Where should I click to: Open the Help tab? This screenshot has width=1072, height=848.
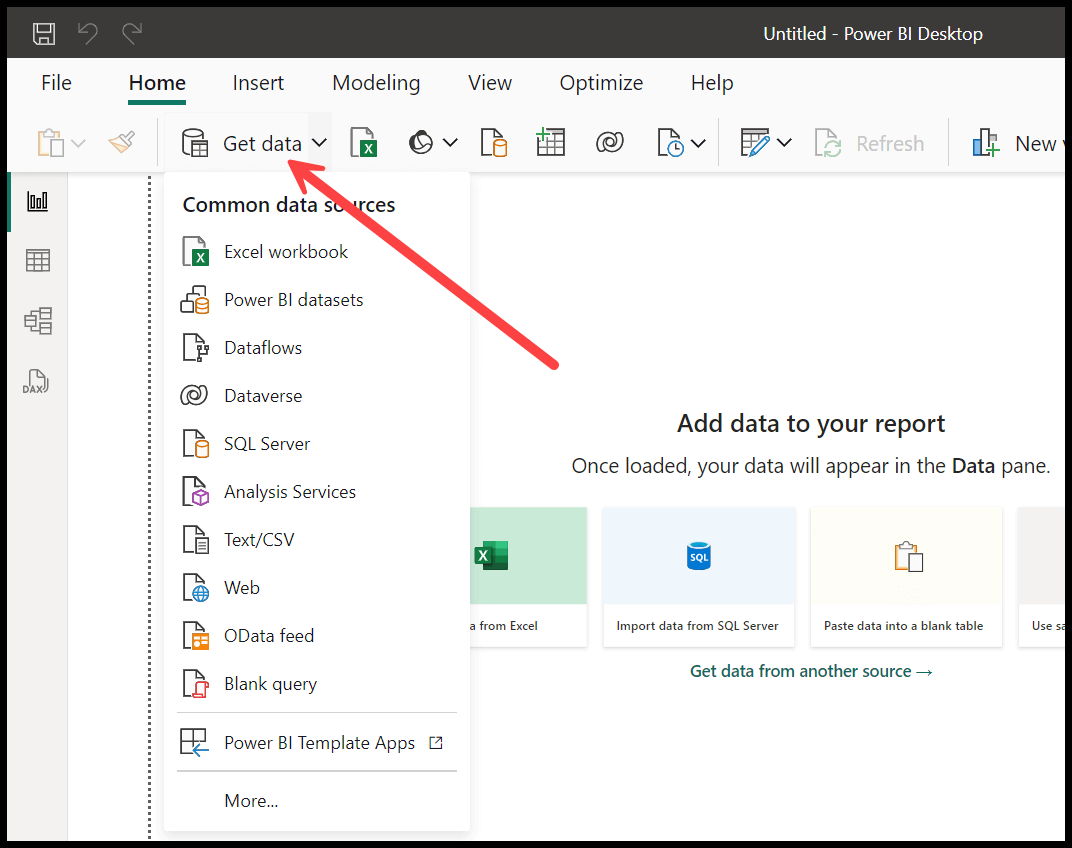tap(712, 83)
